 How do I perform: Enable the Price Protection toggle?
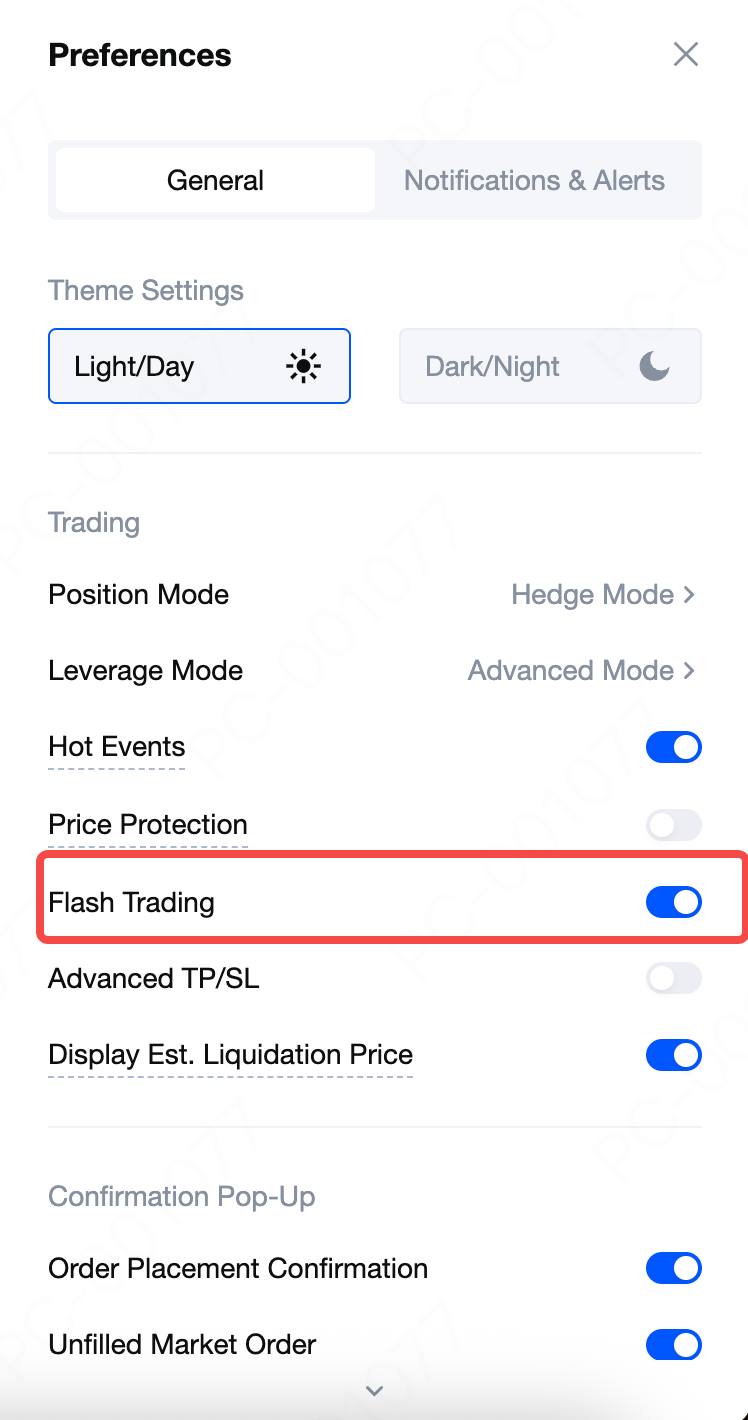[x=673, y=825]
